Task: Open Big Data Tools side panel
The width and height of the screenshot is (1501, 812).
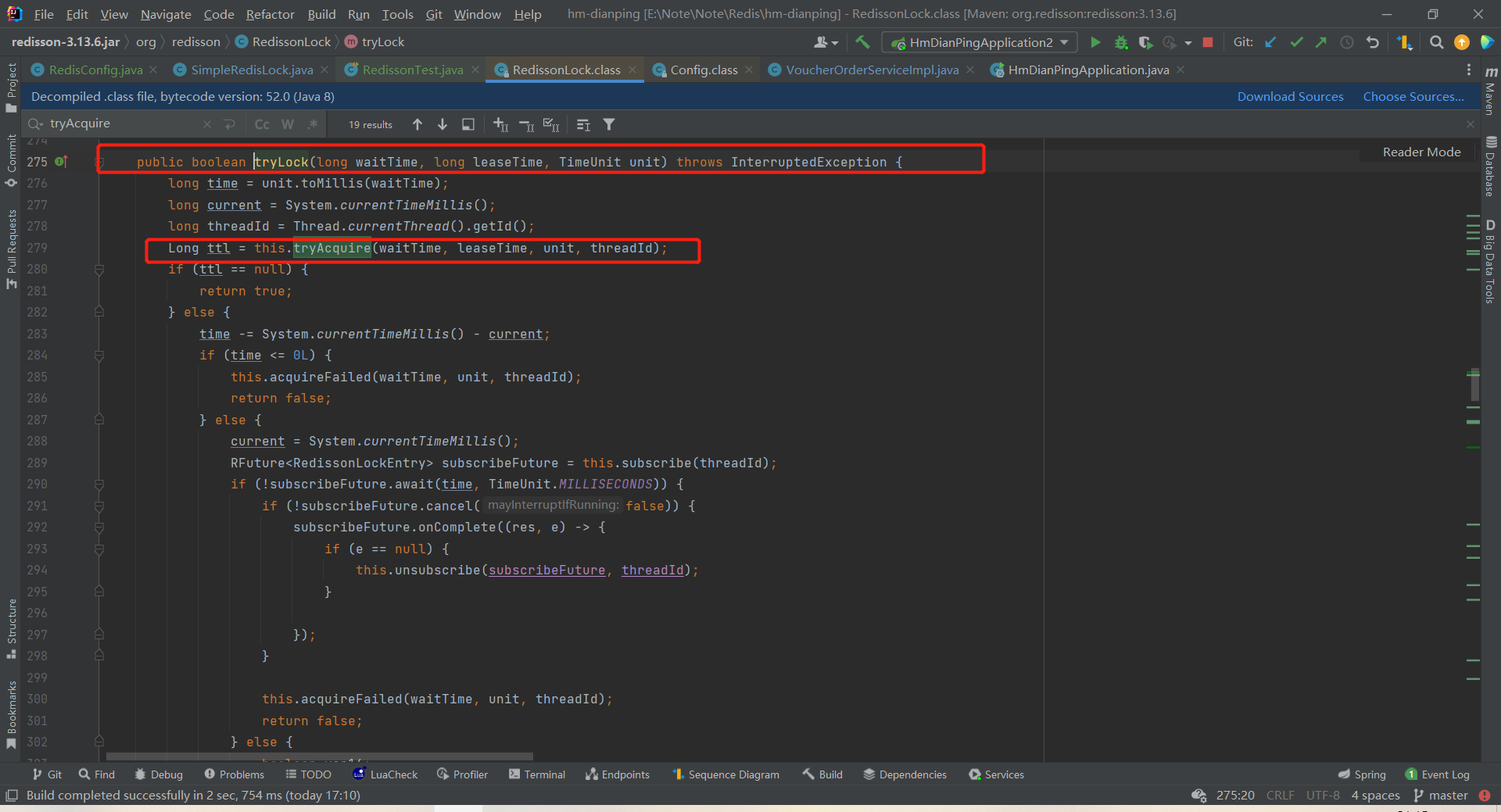Action: point(1491,262)
